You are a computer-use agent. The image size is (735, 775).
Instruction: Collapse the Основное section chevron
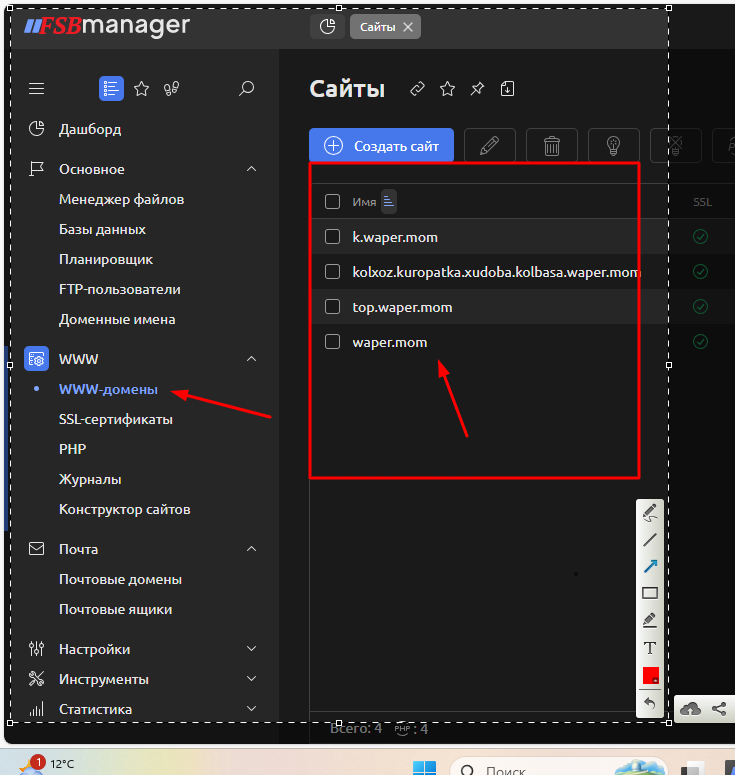[x=251, y=169]
